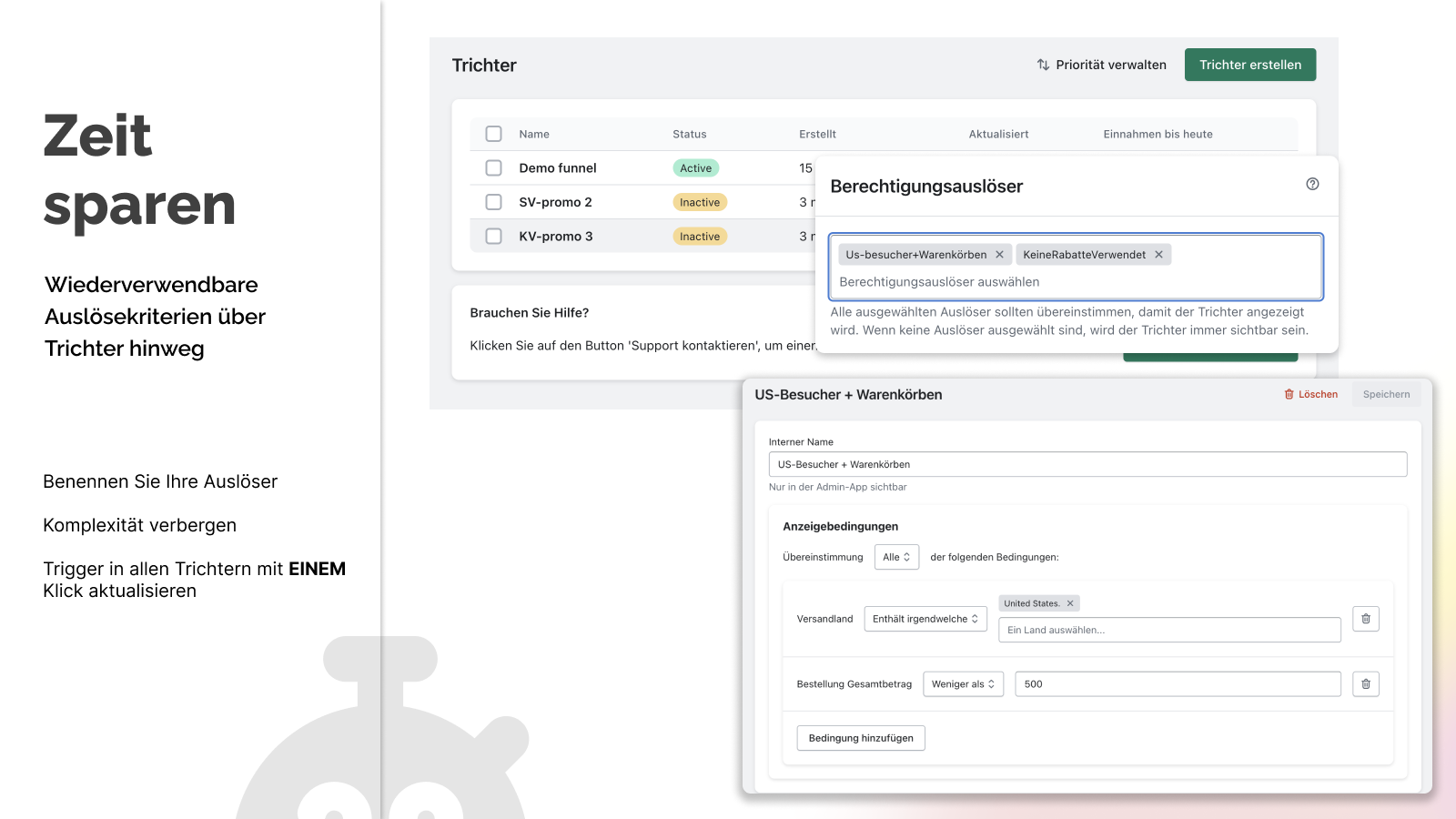This screenshot has height=819, width=1456.
Task: Select all funnels with header checkbox
Action: pos(493,134)
